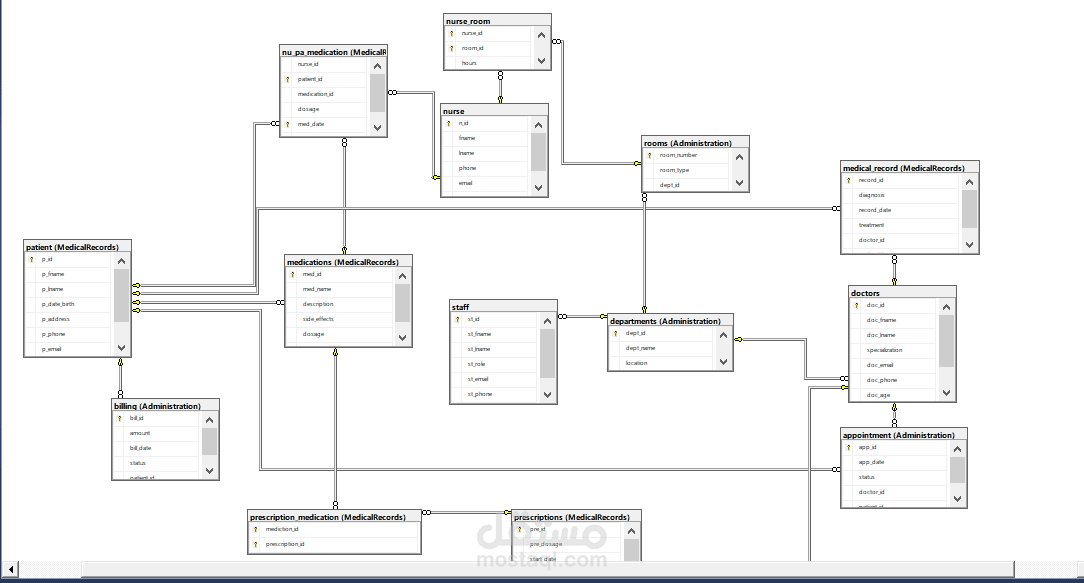Click scroll down arrow in patient table
Screen dimensions: 1084x583
point(122,348)
